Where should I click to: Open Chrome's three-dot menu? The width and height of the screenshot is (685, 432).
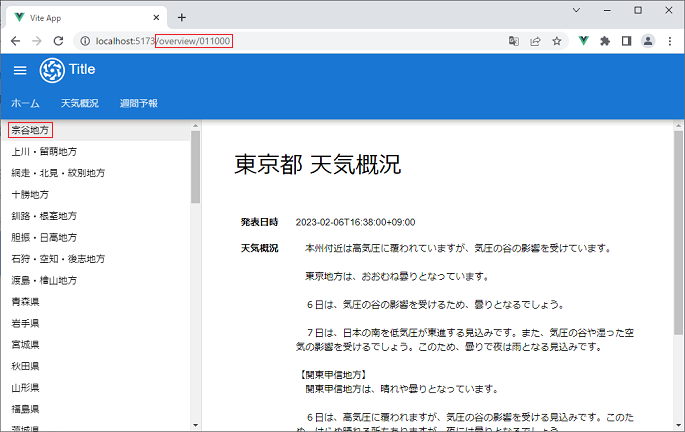(x=669, y=41)
